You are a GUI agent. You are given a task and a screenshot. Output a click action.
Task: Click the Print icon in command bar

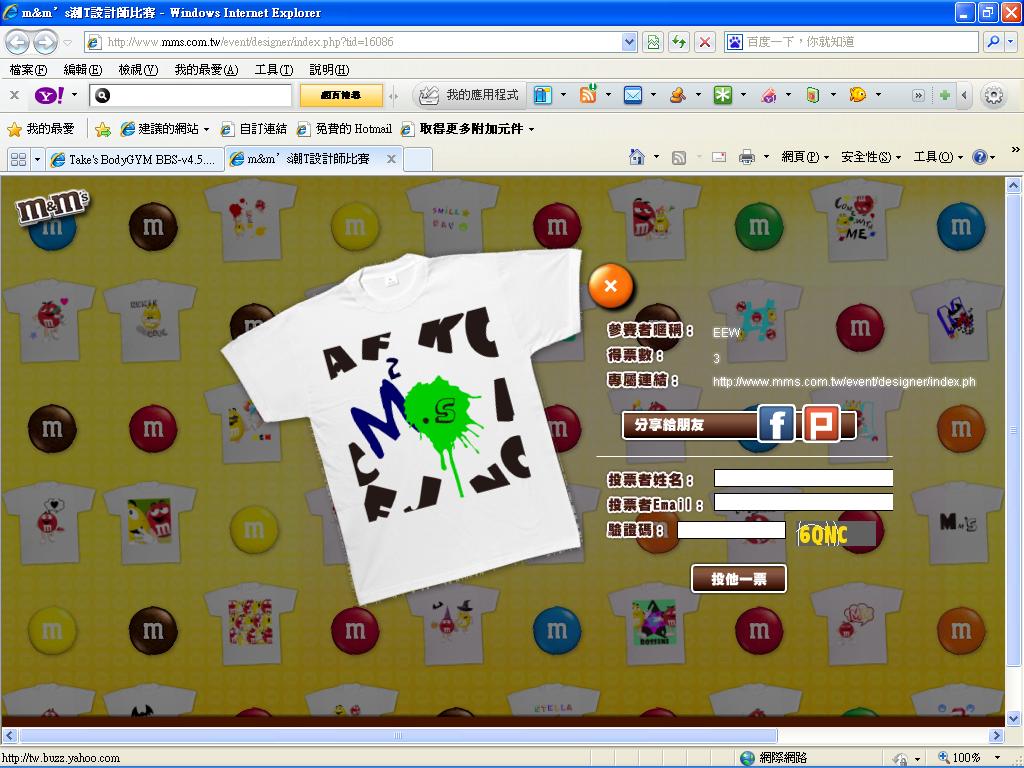click(x=746, y=157)
